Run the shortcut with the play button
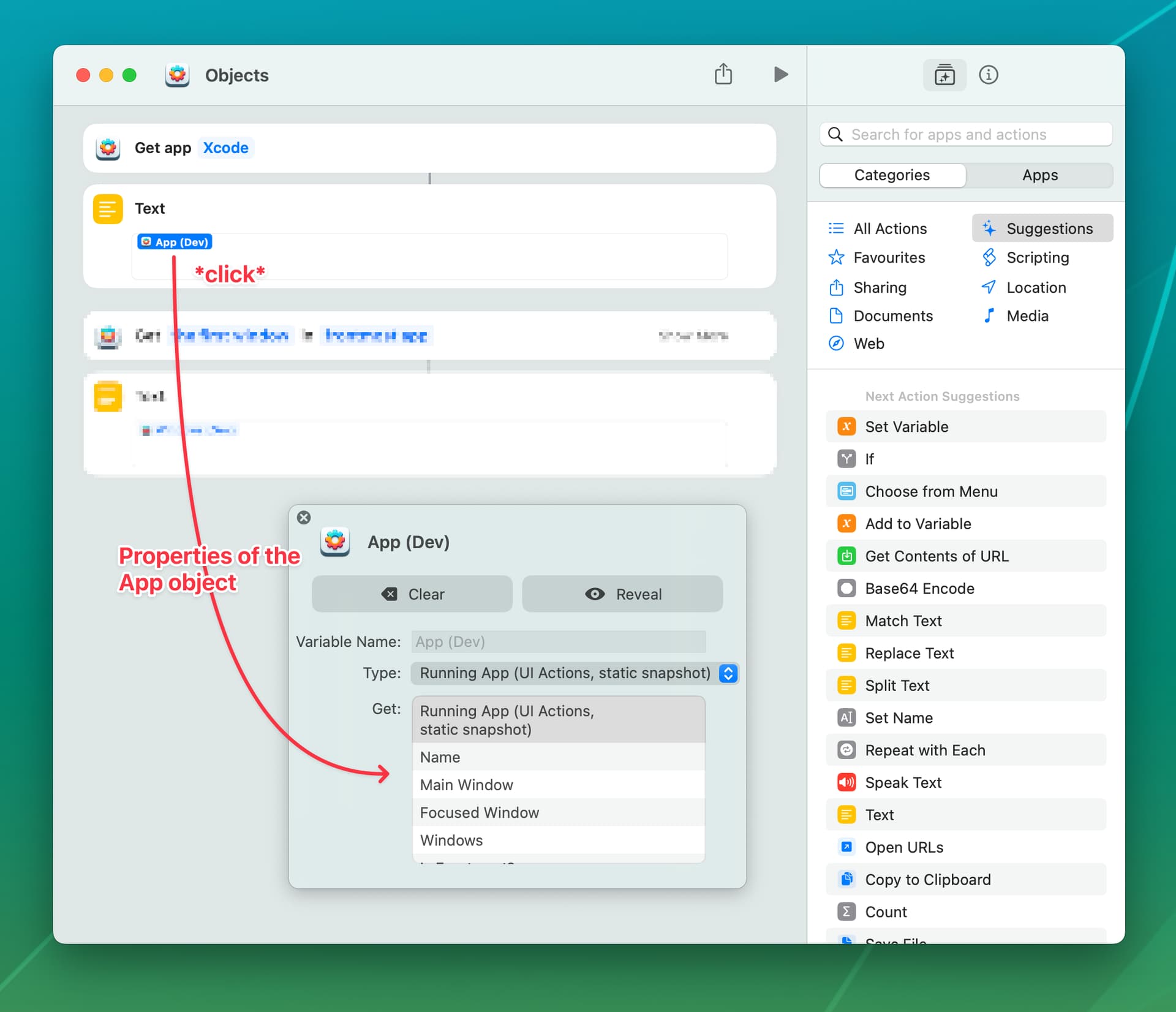1176x1012 pixels. tap(780, 74)
